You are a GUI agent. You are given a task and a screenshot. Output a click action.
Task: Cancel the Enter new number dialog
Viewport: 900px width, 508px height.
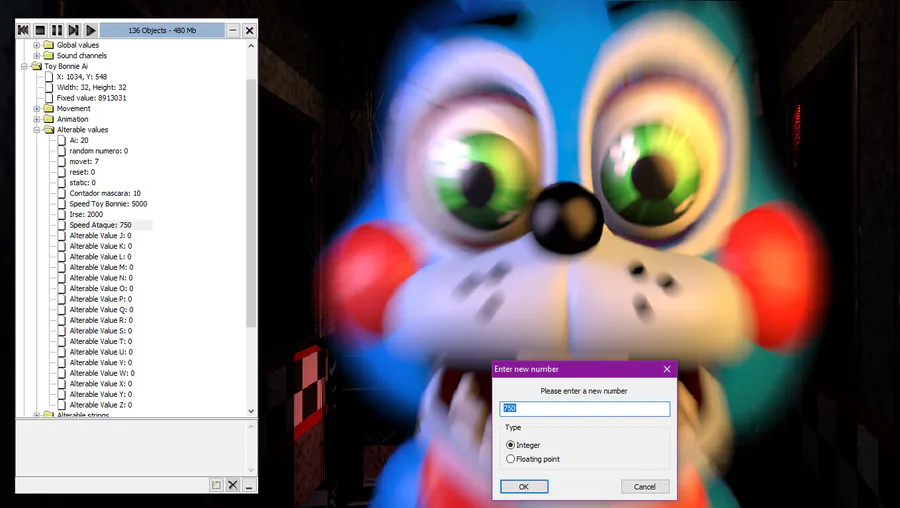645,487
